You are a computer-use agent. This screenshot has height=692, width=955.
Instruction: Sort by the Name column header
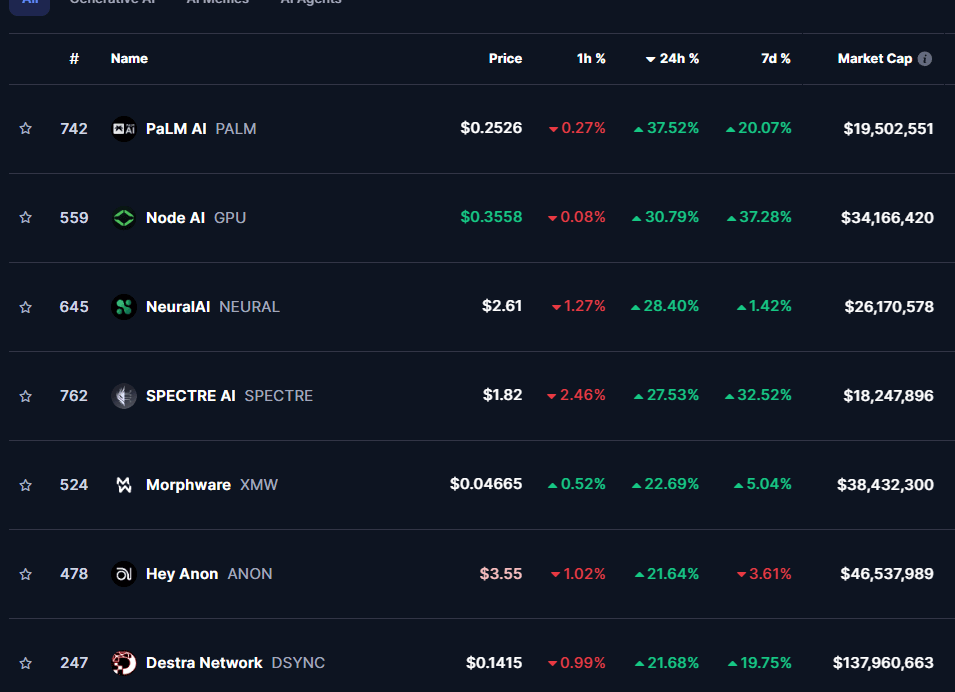click(x=129, y=58)
